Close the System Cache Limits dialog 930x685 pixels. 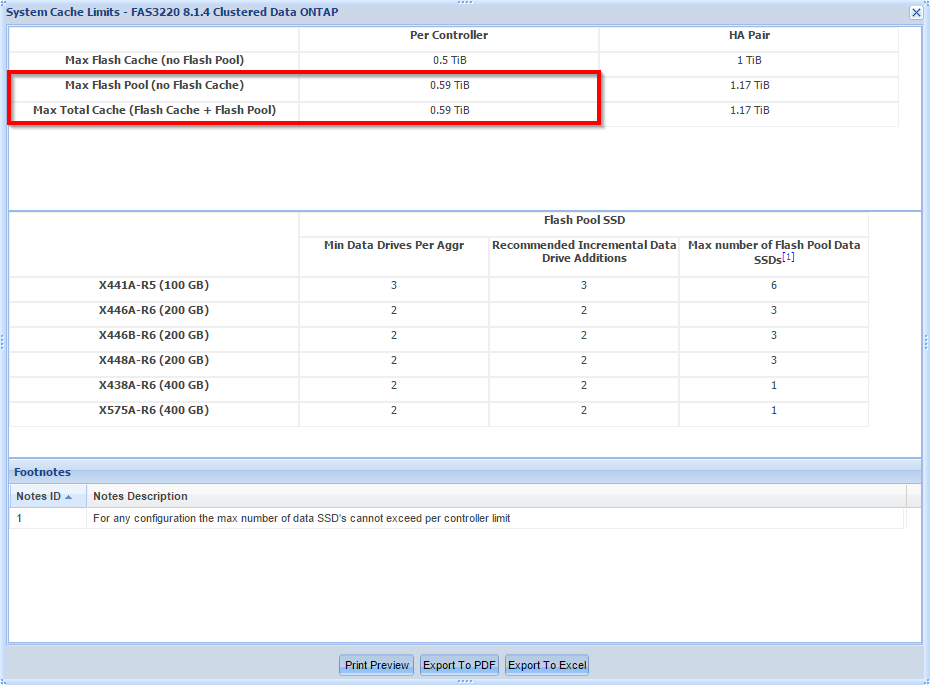[915, 13]
